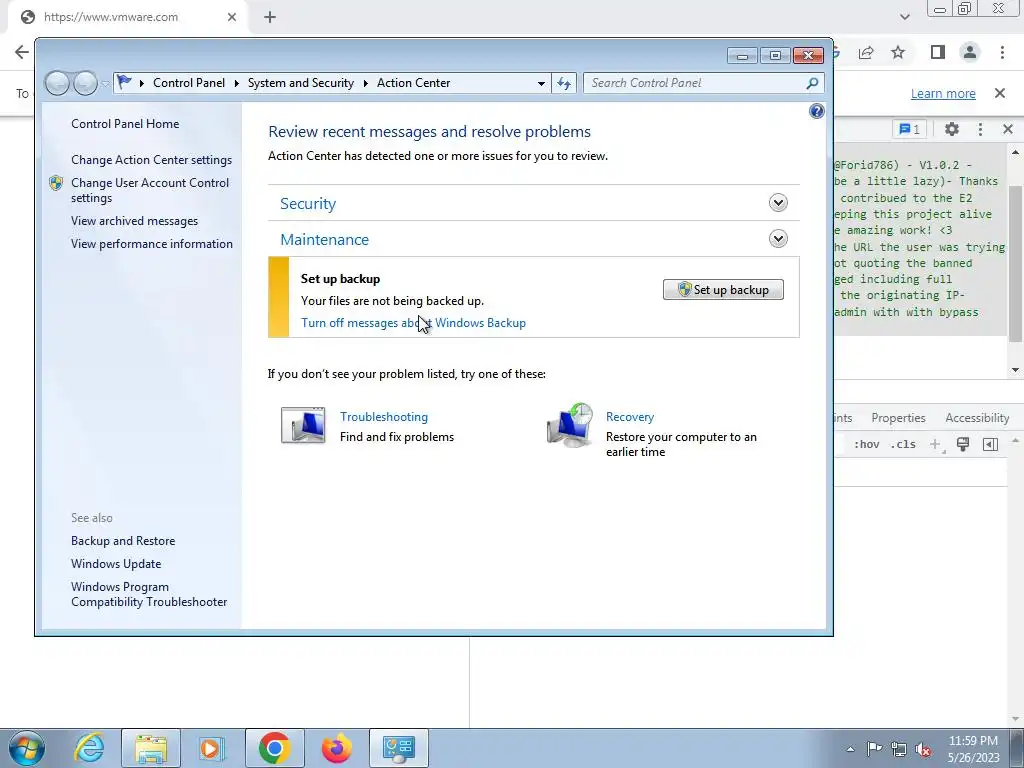Open Change User Account Control settings
Screen dimensions: 1024x768
[x=150, y=190]
